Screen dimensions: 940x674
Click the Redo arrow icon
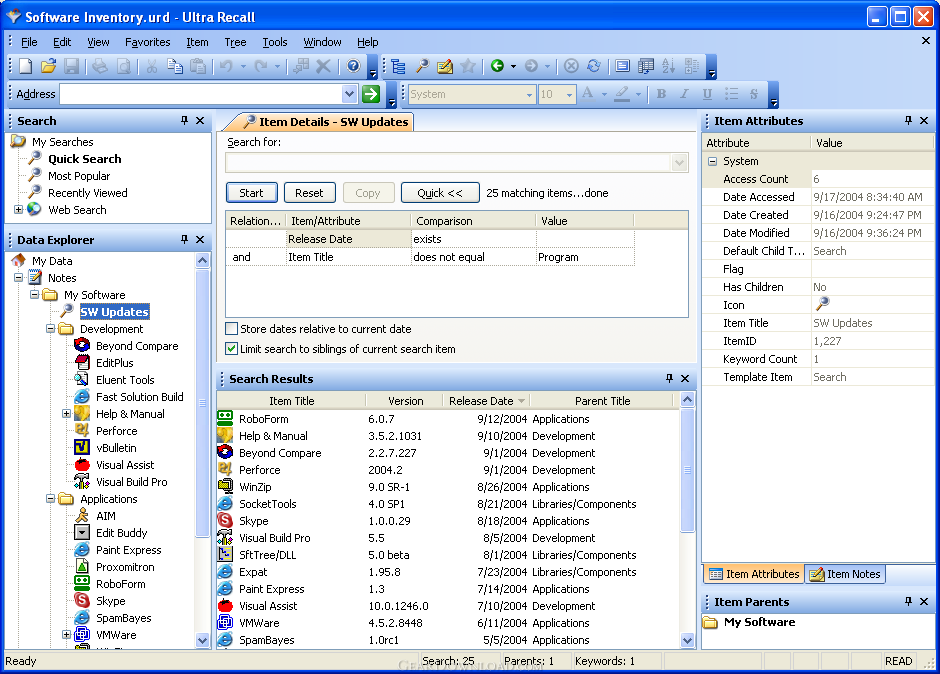click(260, 66)
